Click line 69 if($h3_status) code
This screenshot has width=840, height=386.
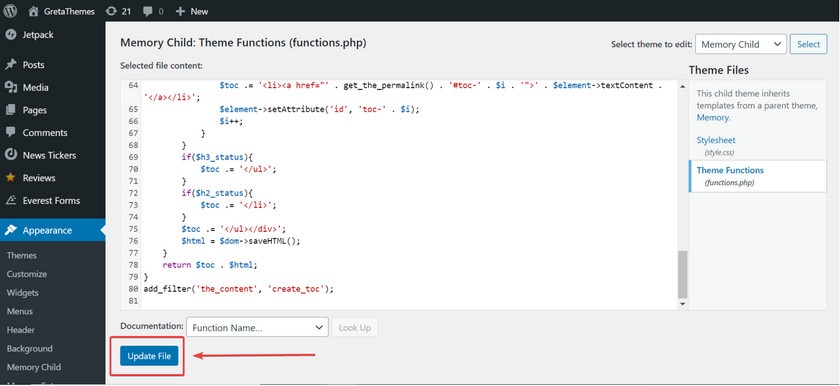pyautogui.click(x=217, y=157)
